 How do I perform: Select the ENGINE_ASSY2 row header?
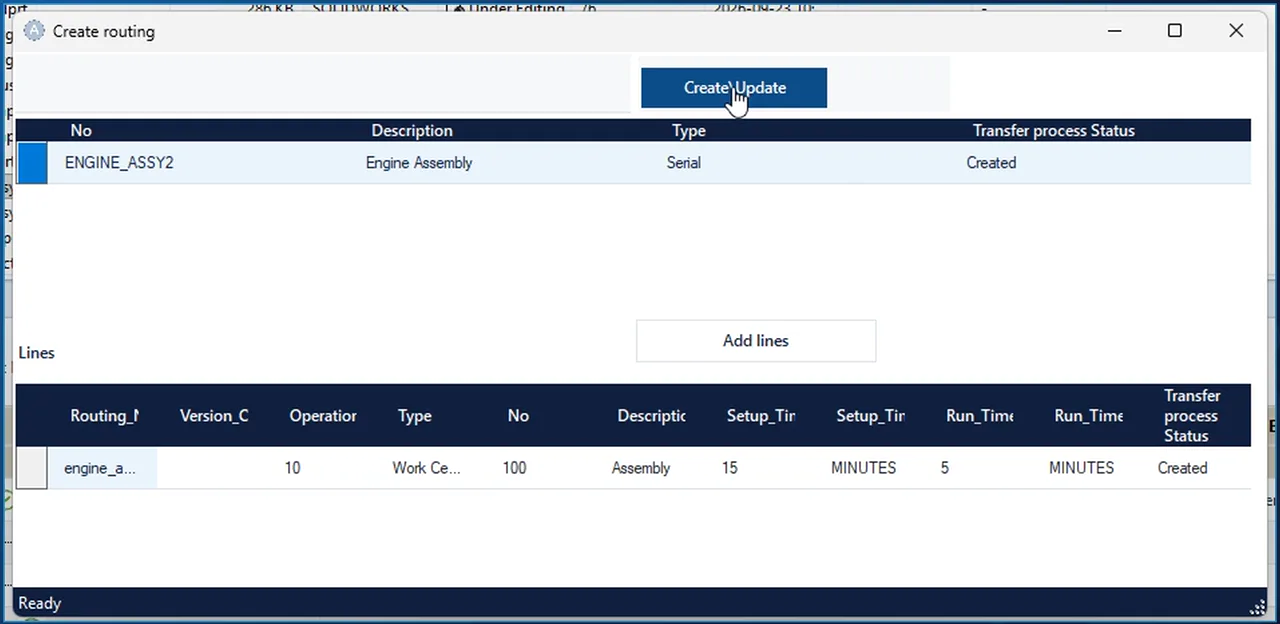[32, 163]
